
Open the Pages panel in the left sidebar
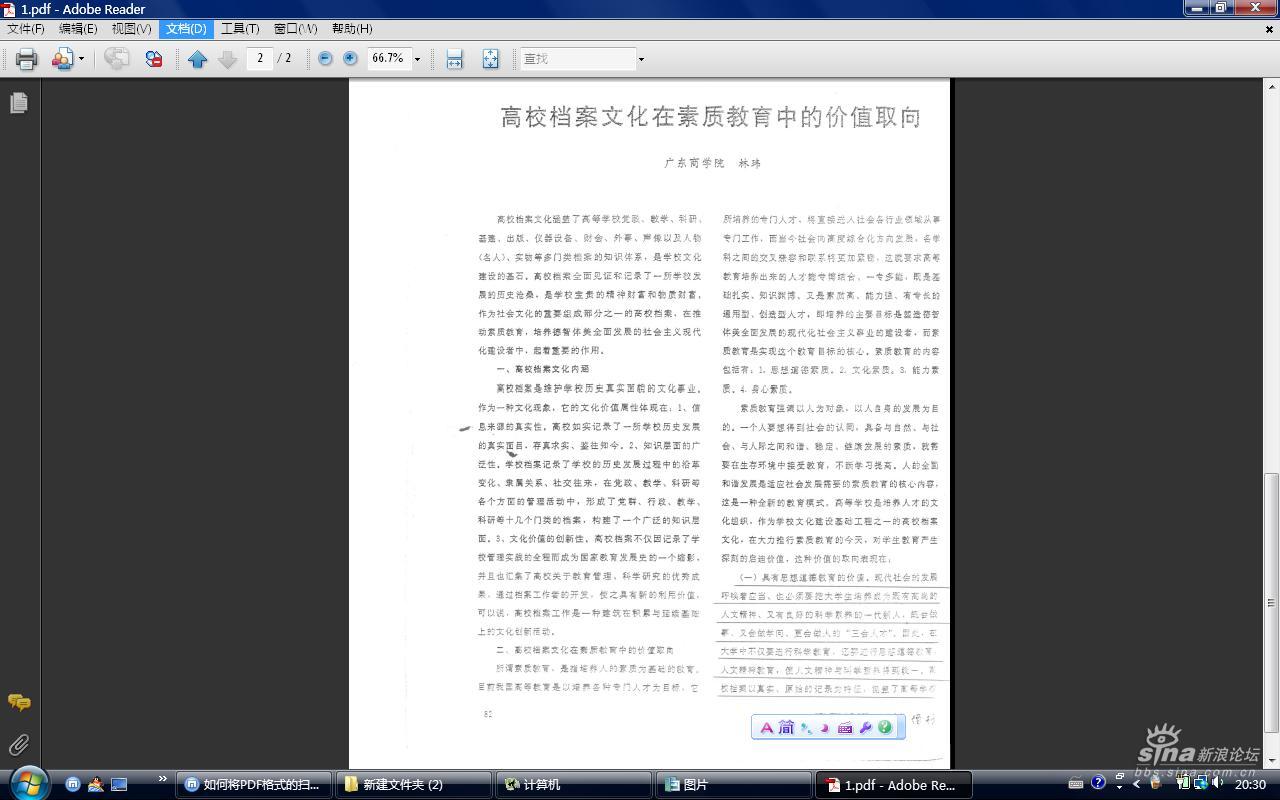(x=17, y=103)
